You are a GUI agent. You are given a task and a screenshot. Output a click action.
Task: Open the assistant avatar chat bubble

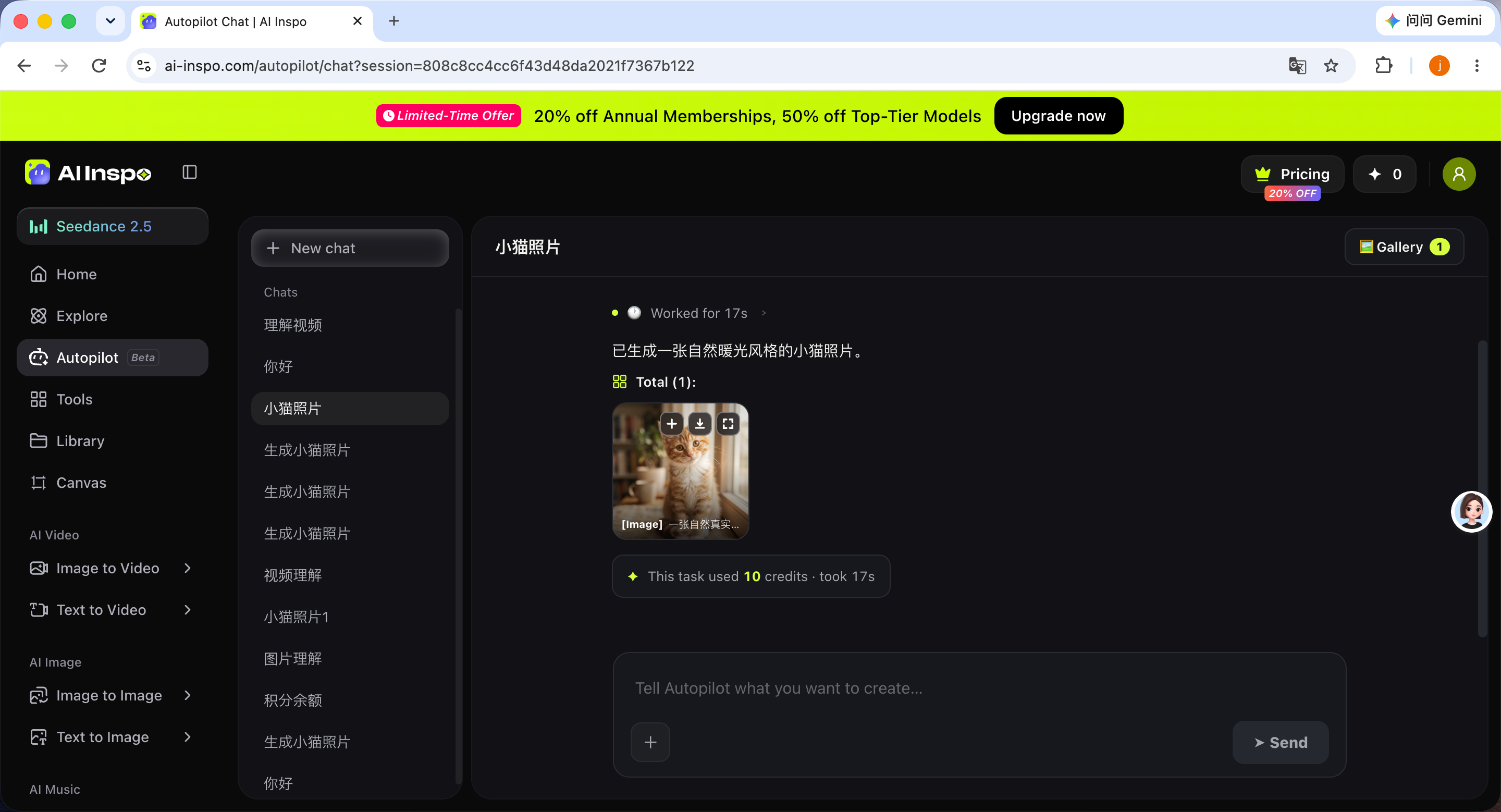point(1471,511)
